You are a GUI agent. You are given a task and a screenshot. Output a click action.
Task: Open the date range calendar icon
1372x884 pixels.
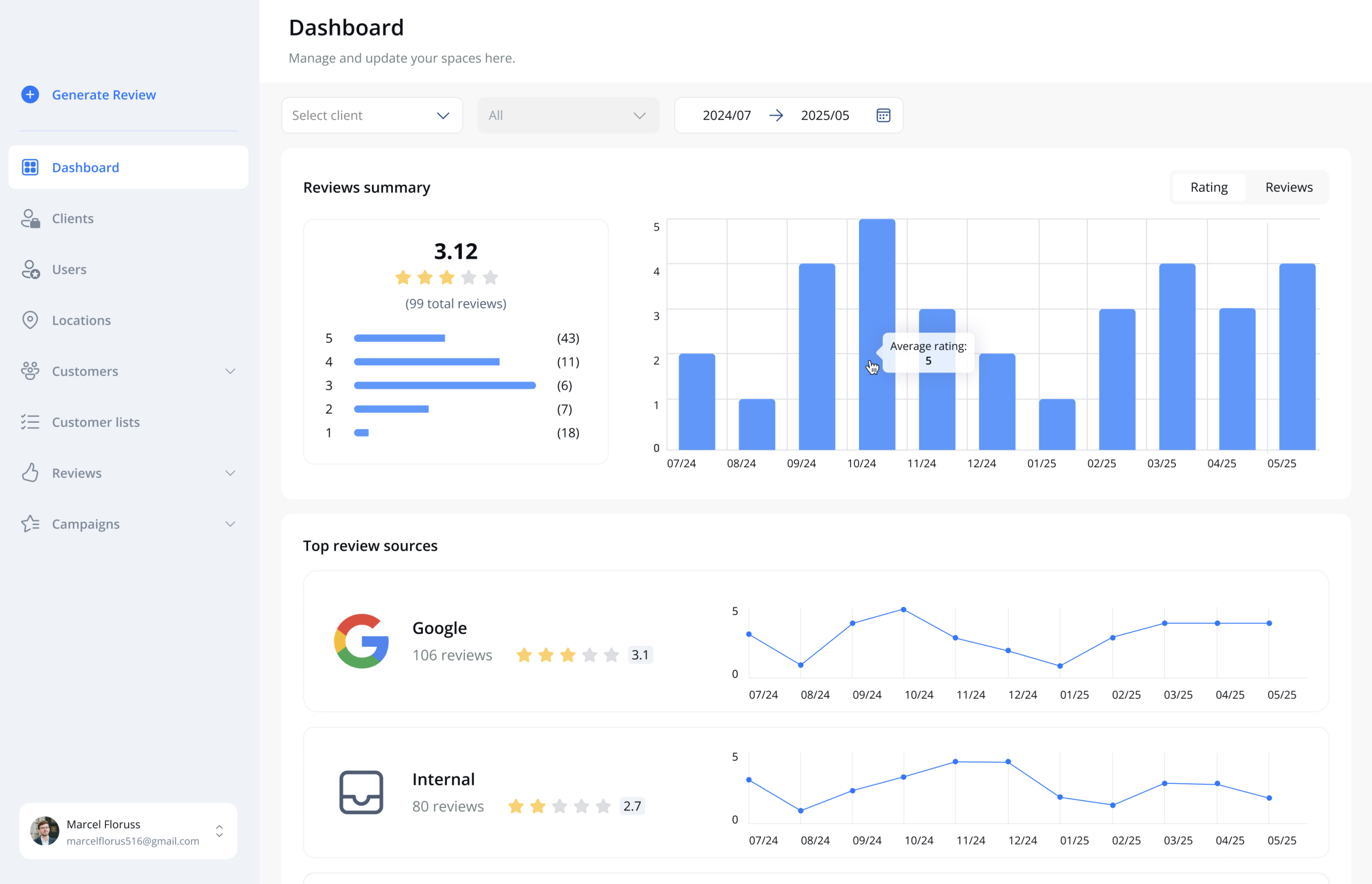click(x=883, y=115)
